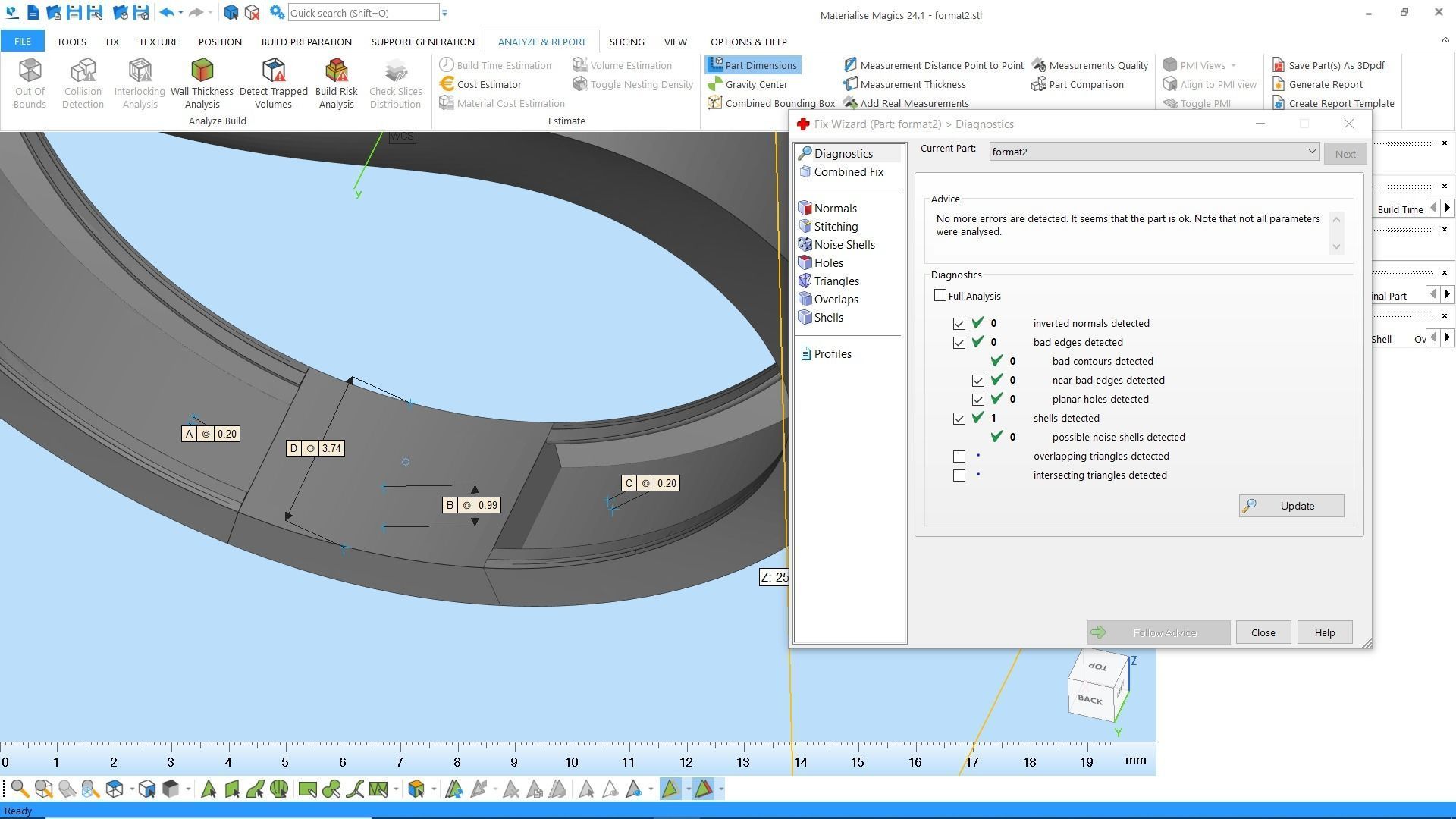Click the BACK face of view cube
Image resolution: width=1456 pixels, height=819 pixels.
click(x=1090, y=700)
